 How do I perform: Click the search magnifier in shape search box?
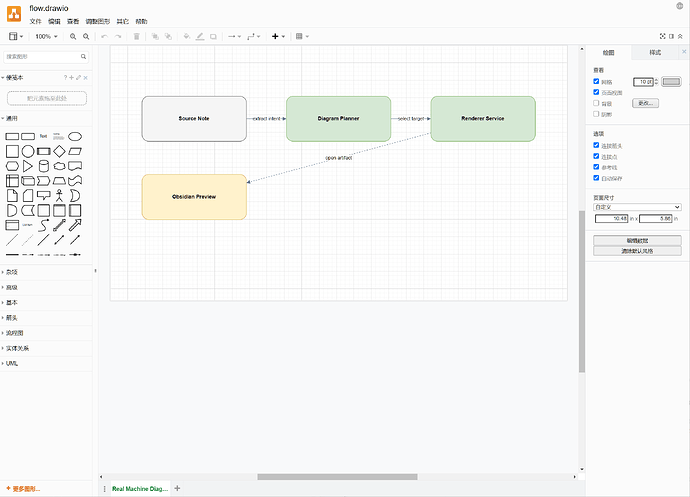tap(83, 57)
